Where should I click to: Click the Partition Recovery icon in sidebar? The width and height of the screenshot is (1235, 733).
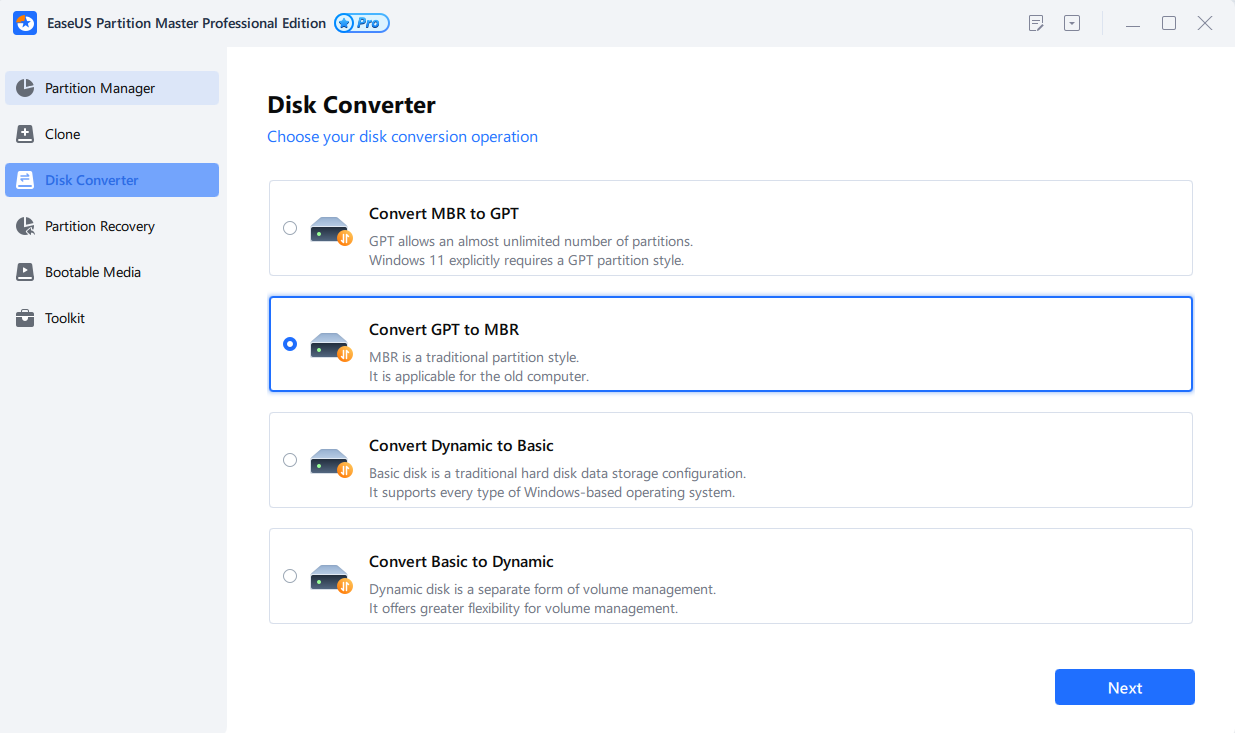click(26, 226)
